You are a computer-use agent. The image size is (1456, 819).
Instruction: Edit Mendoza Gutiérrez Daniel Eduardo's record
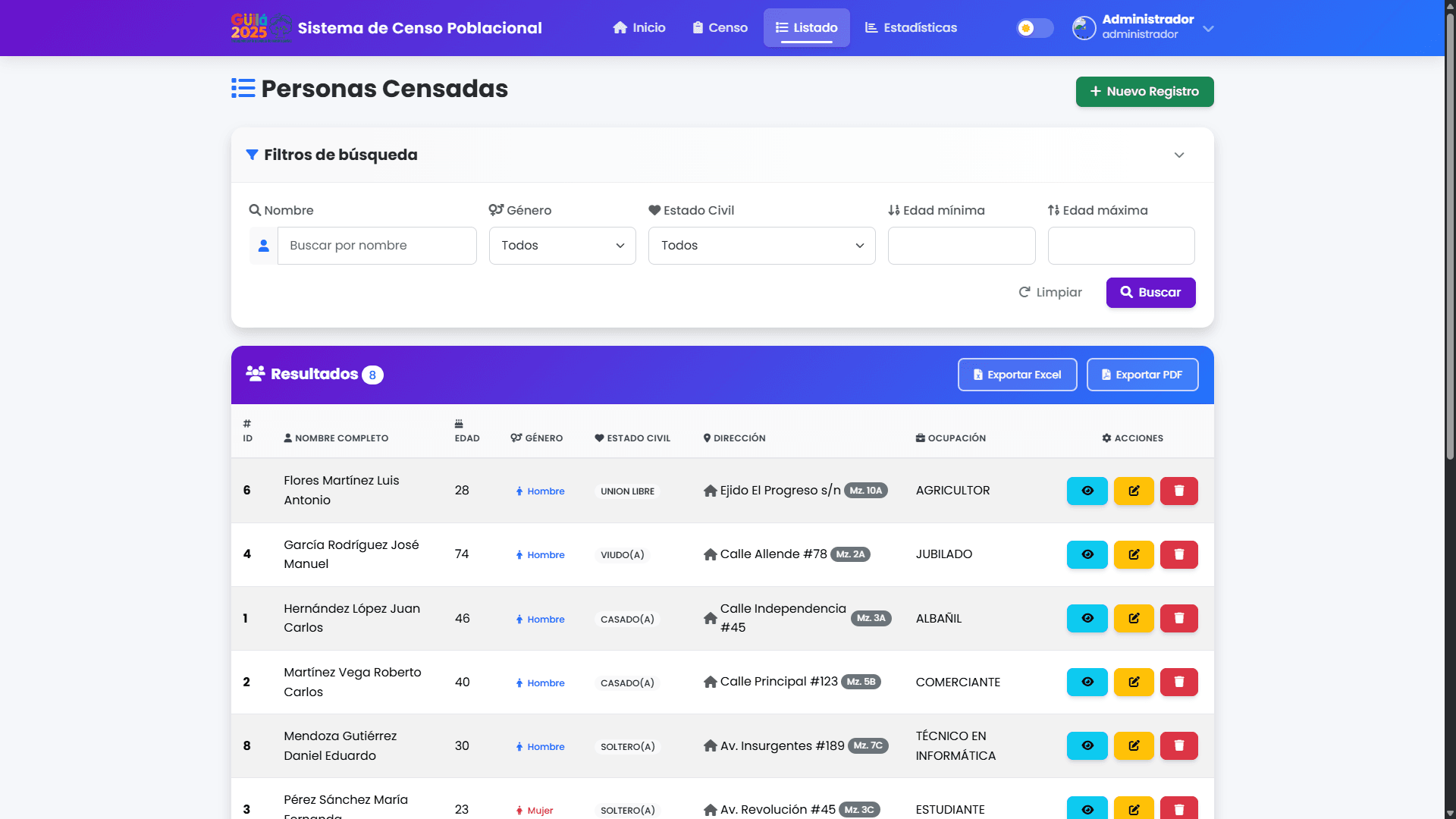[x=1133, y=745]
